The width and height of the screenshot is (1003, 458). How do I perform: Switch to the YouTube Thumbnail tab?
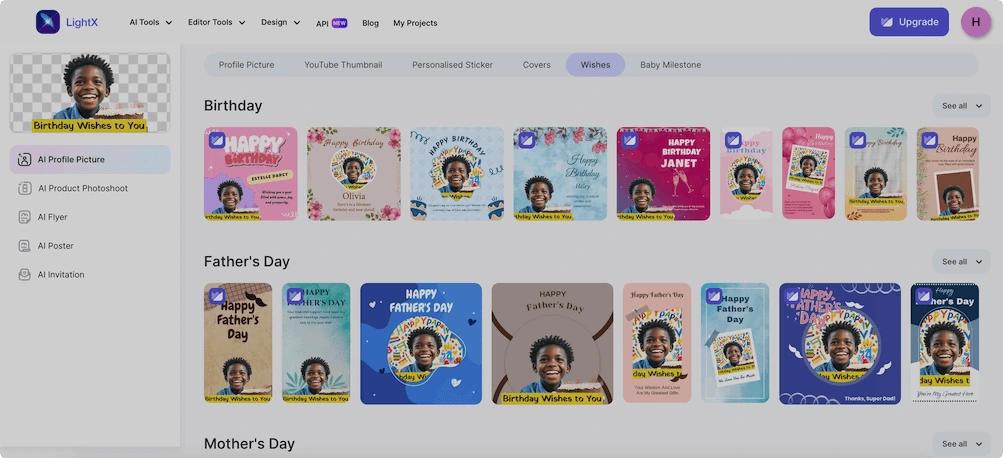[x=343, y=65]
